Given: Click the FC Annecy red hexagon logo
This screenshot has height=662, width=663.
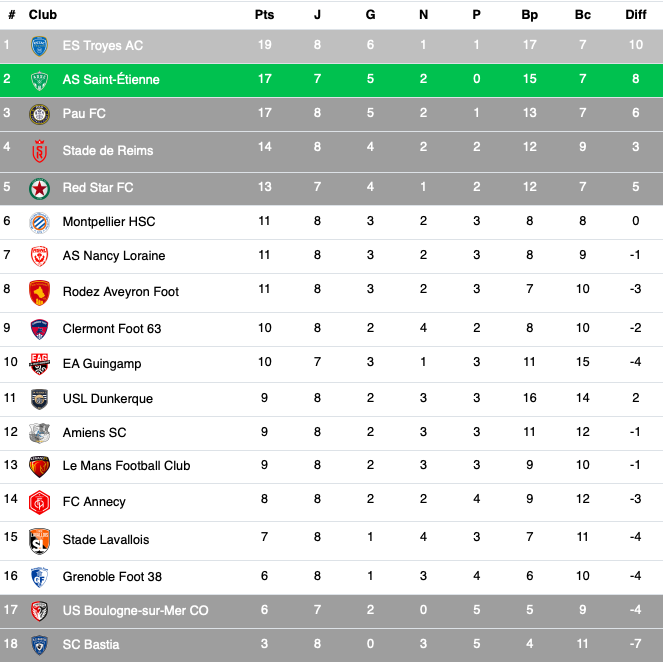Looking at the screenshot, I should pos(39,502).
